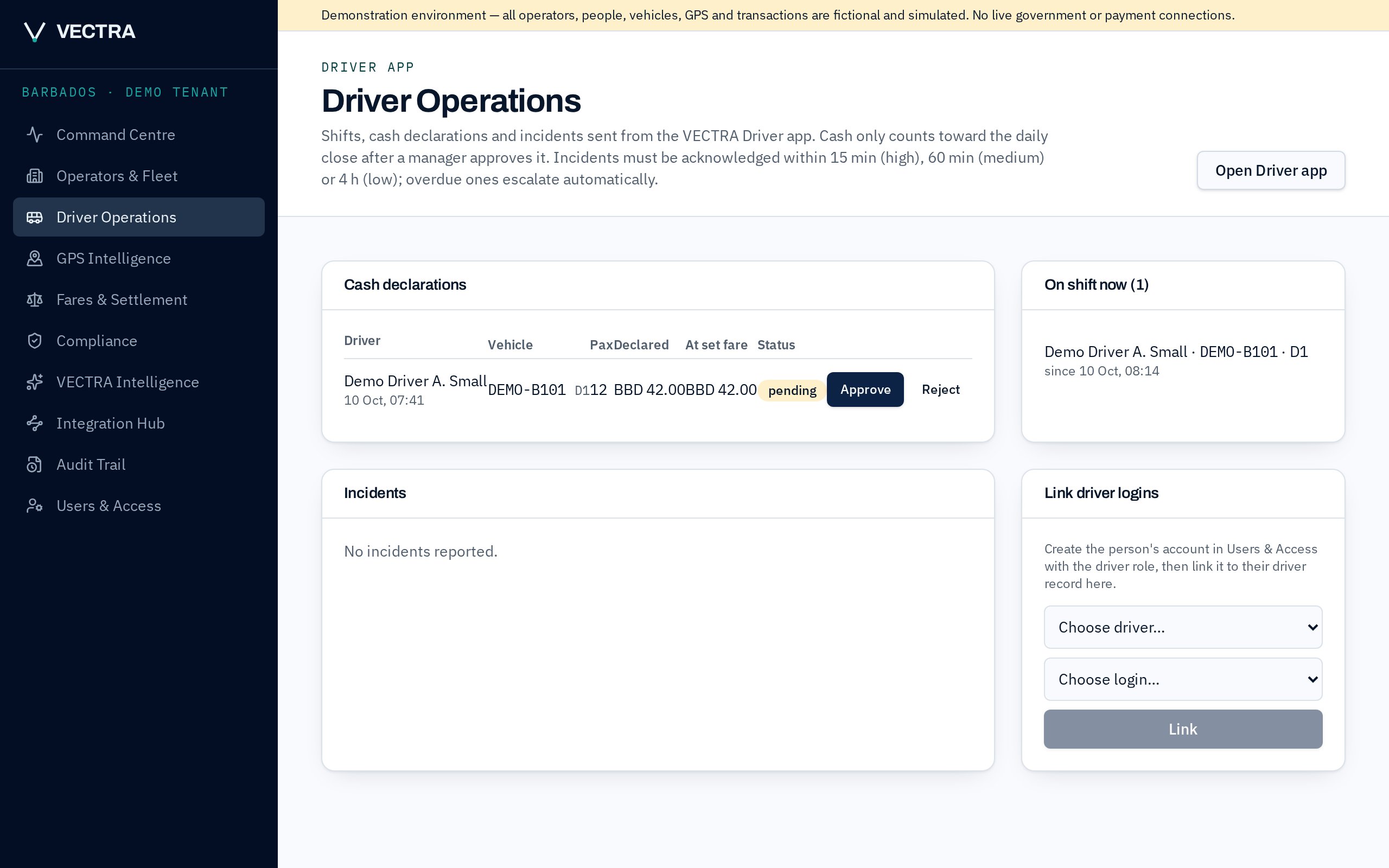Click the 'On shift now (1)' heading
Image resolution: width=1389 pixels, height=868 pixels.
(x=1096, y=285)
